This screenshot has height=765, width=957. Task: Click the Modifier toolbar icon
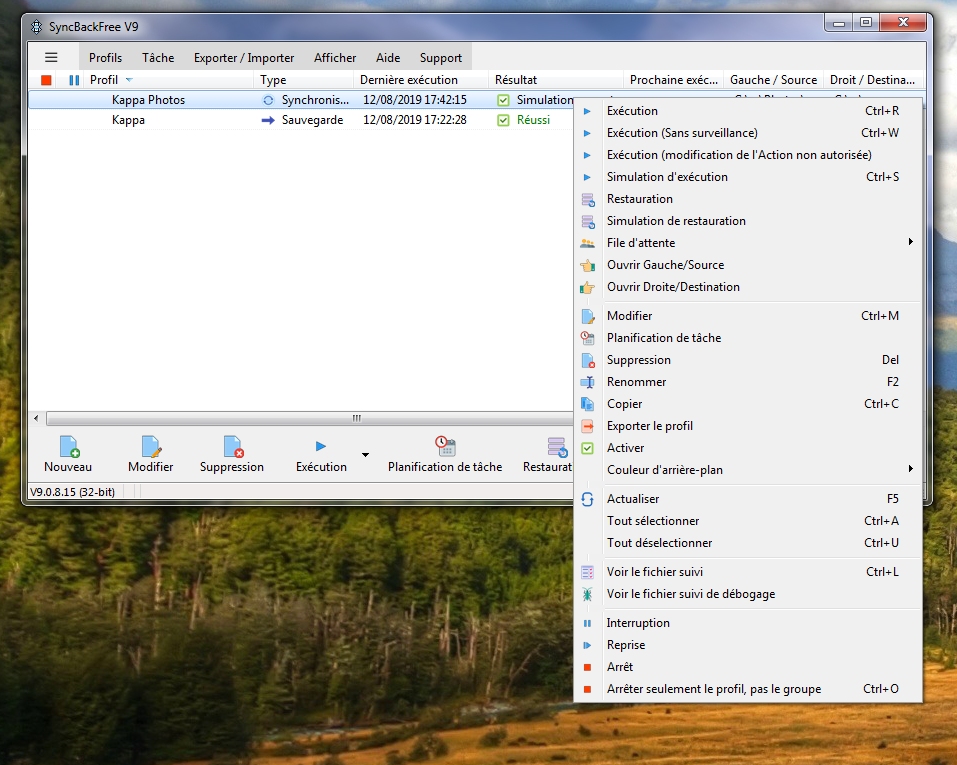151,446
